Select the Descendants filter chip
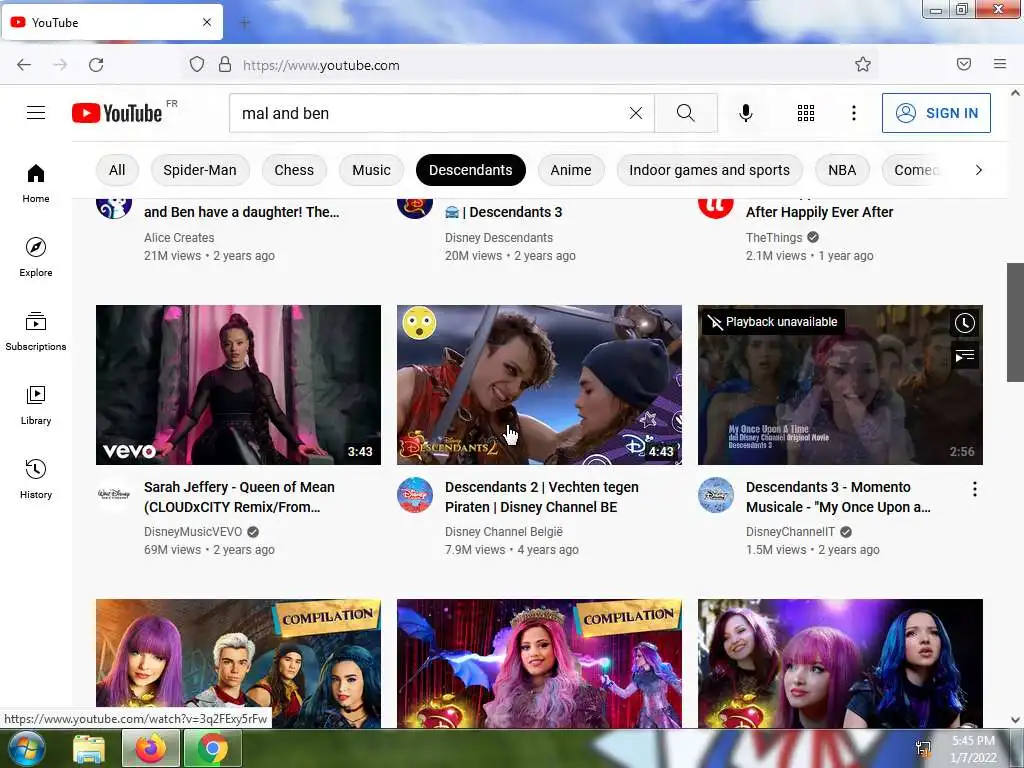Viewport: 1024px width, 768px height. coord(470,170)
